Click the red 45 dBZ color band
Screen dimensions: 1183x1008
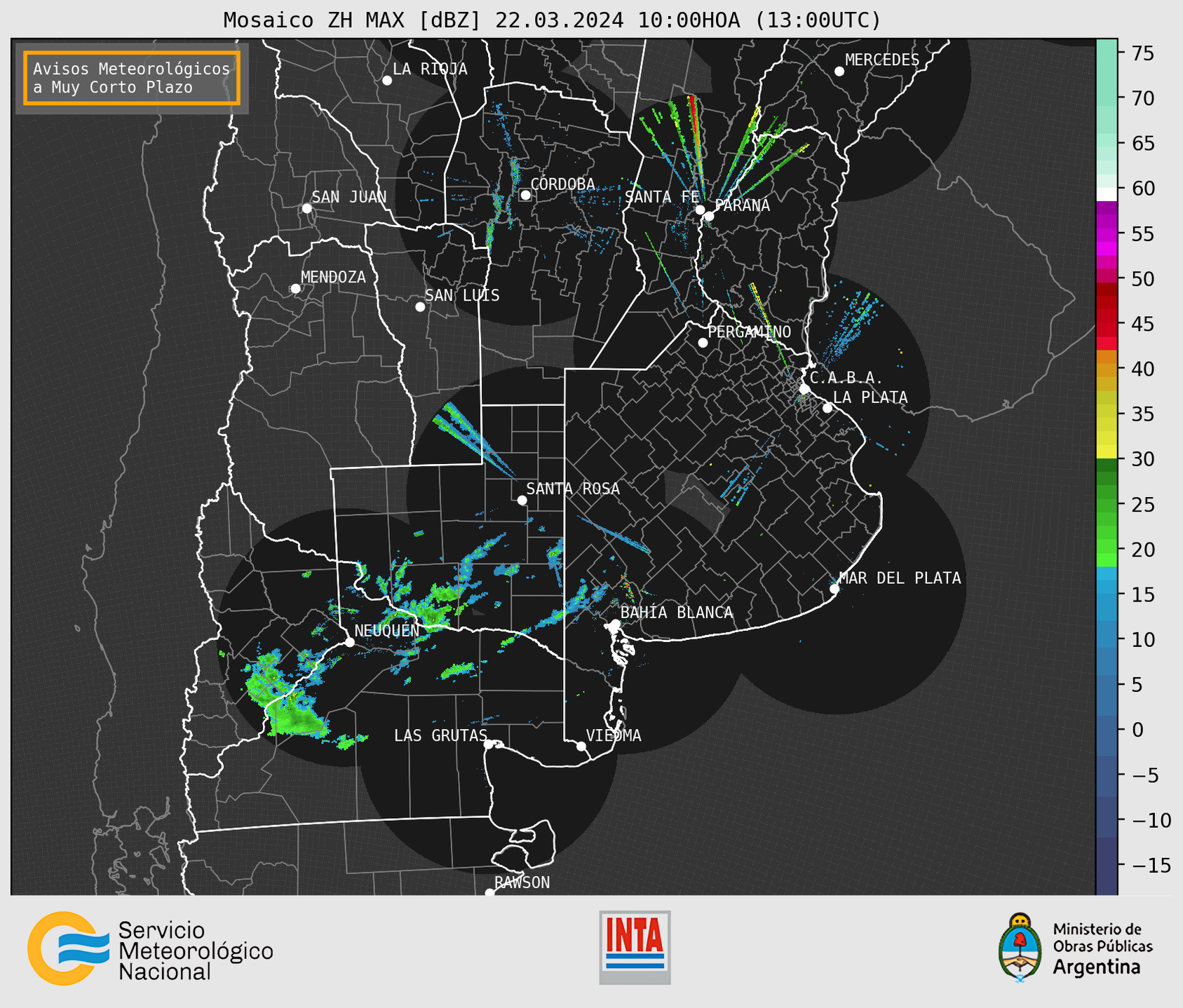click(1107, 324)
